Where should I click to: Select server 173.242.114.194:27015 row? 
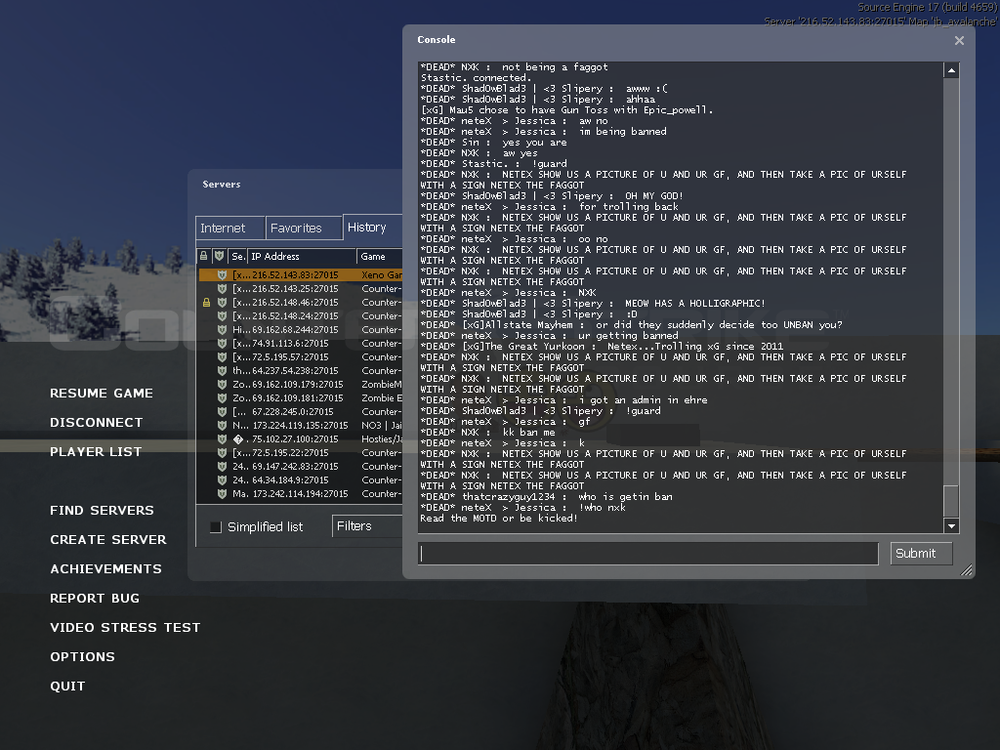click(300, 494)
